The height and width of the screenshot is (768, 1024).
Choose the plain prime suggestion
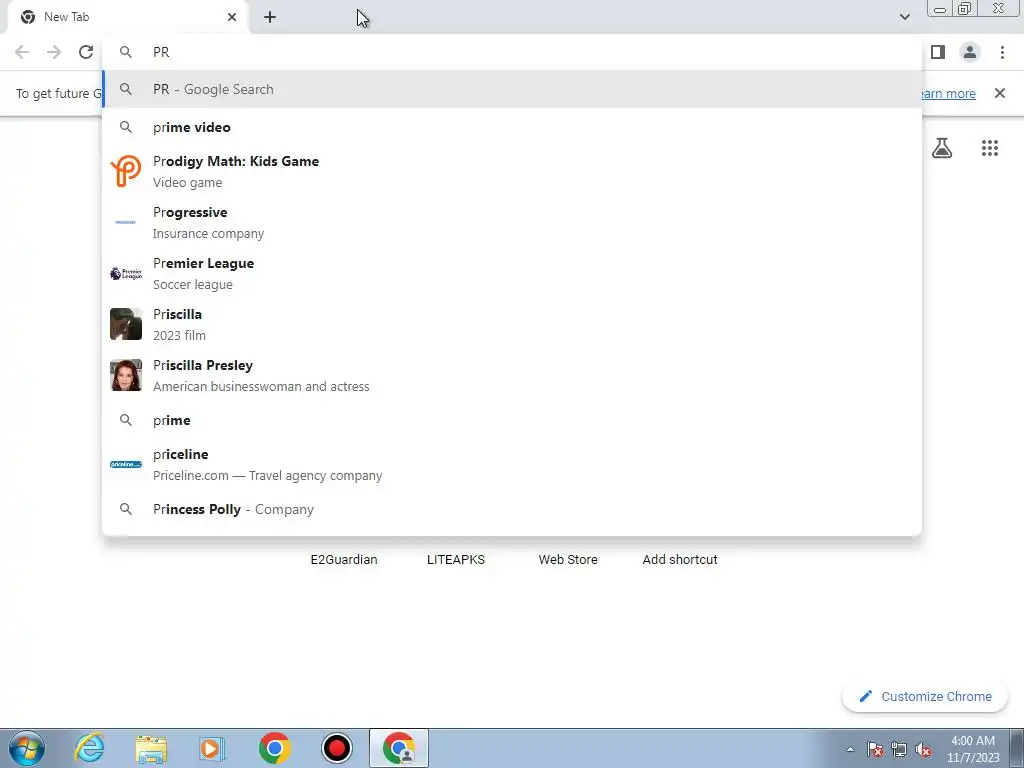512,421
